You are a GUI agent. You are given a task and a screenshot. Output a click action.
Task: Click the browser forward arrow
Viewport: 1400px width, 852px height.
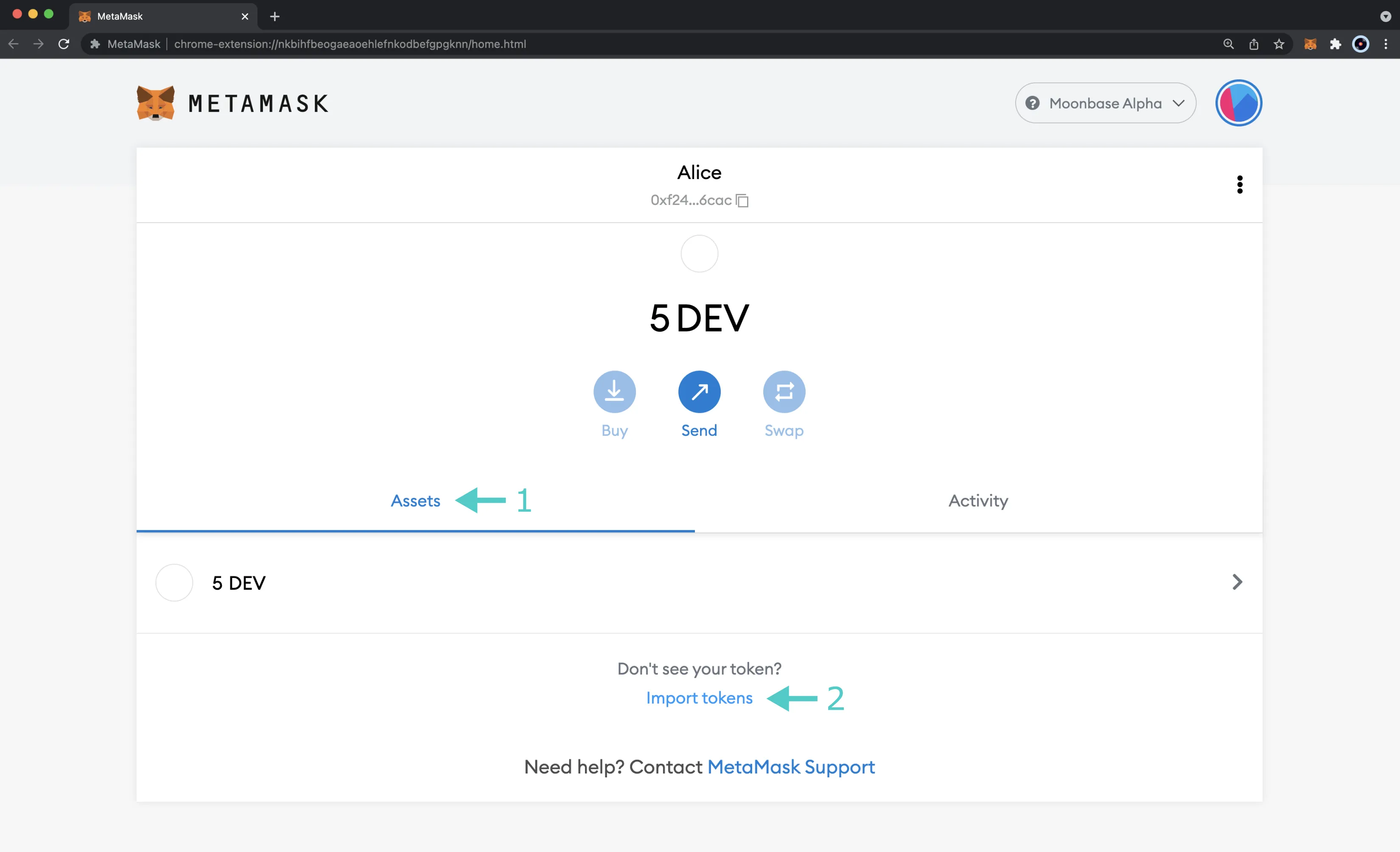click(38, 44)
